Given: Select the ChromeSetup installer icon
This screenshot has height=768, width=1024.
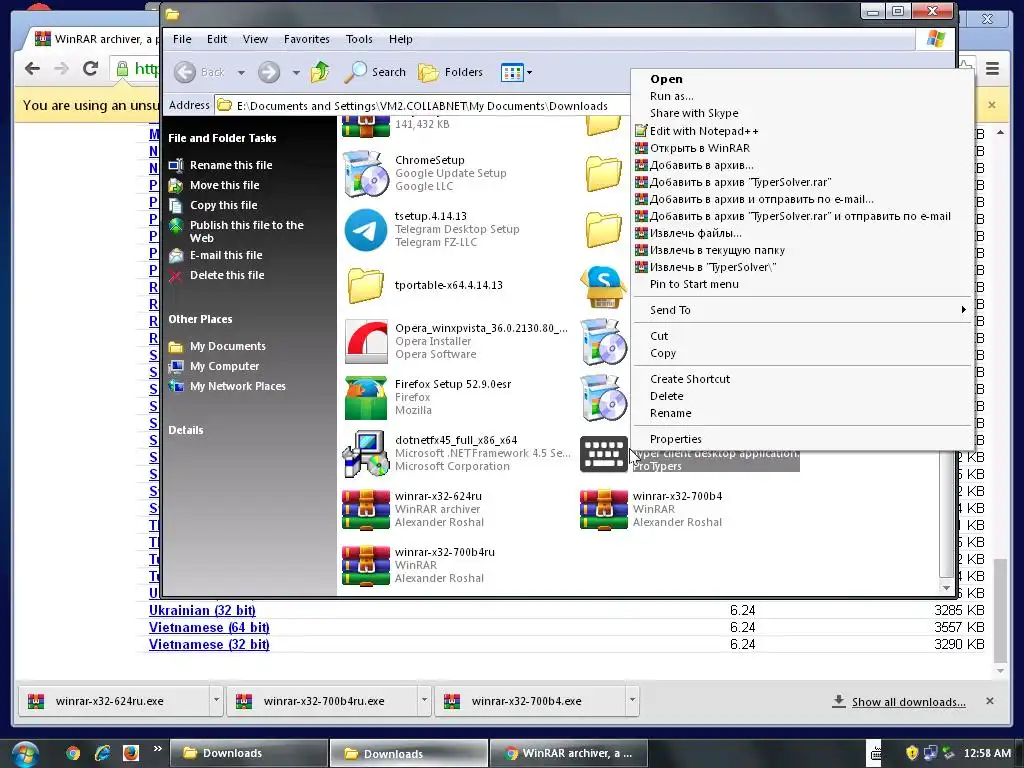Looking at the screenshot, I should click(366, 173).
